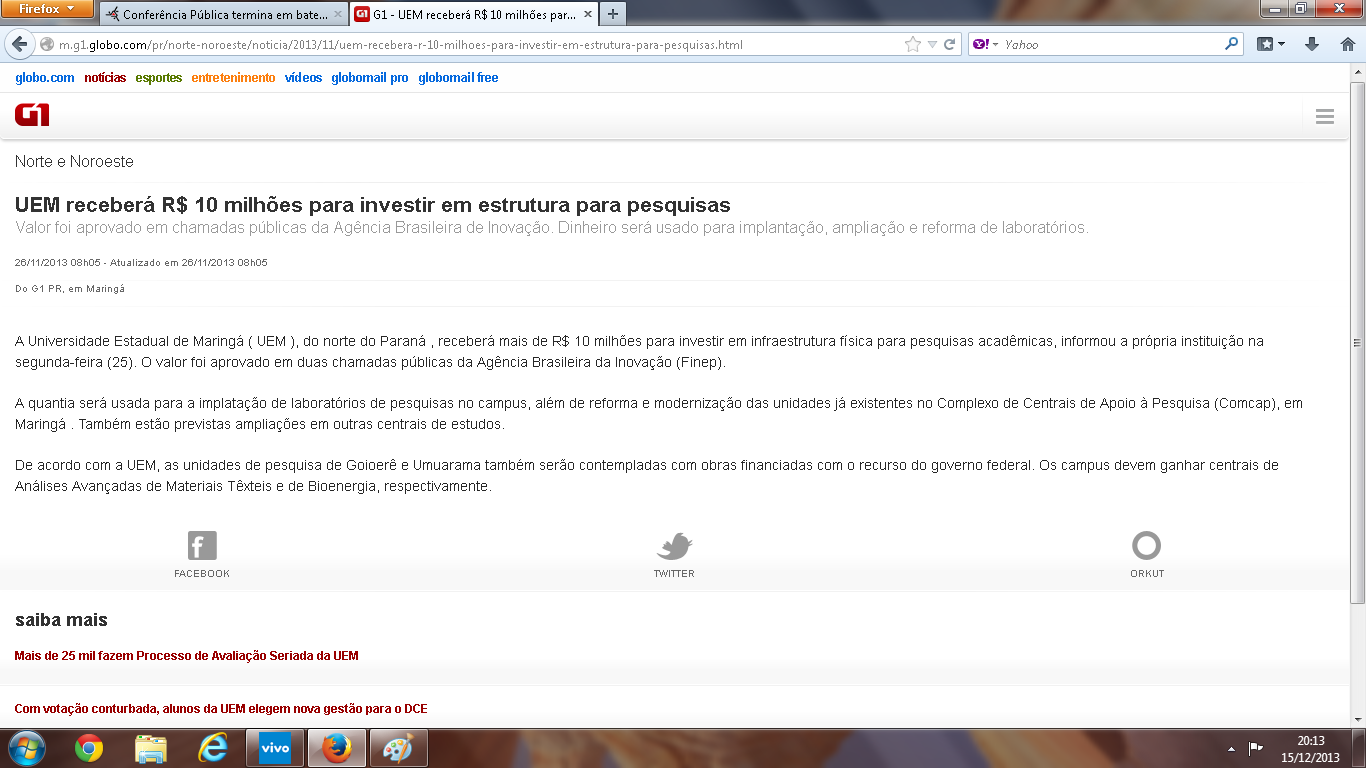Open the G1 hamburger menu

point(1325,117)
